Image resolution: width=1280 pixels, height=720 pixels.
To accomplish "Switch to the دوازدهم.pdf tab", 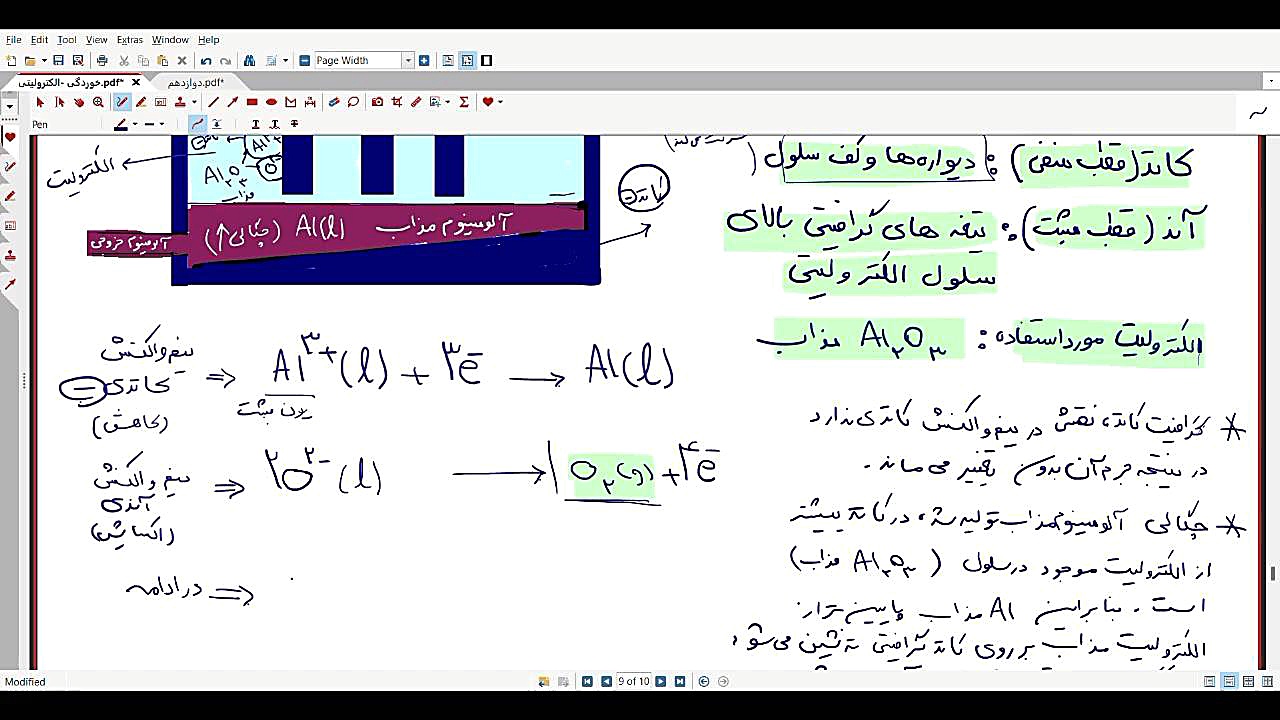I will point(196,82).
